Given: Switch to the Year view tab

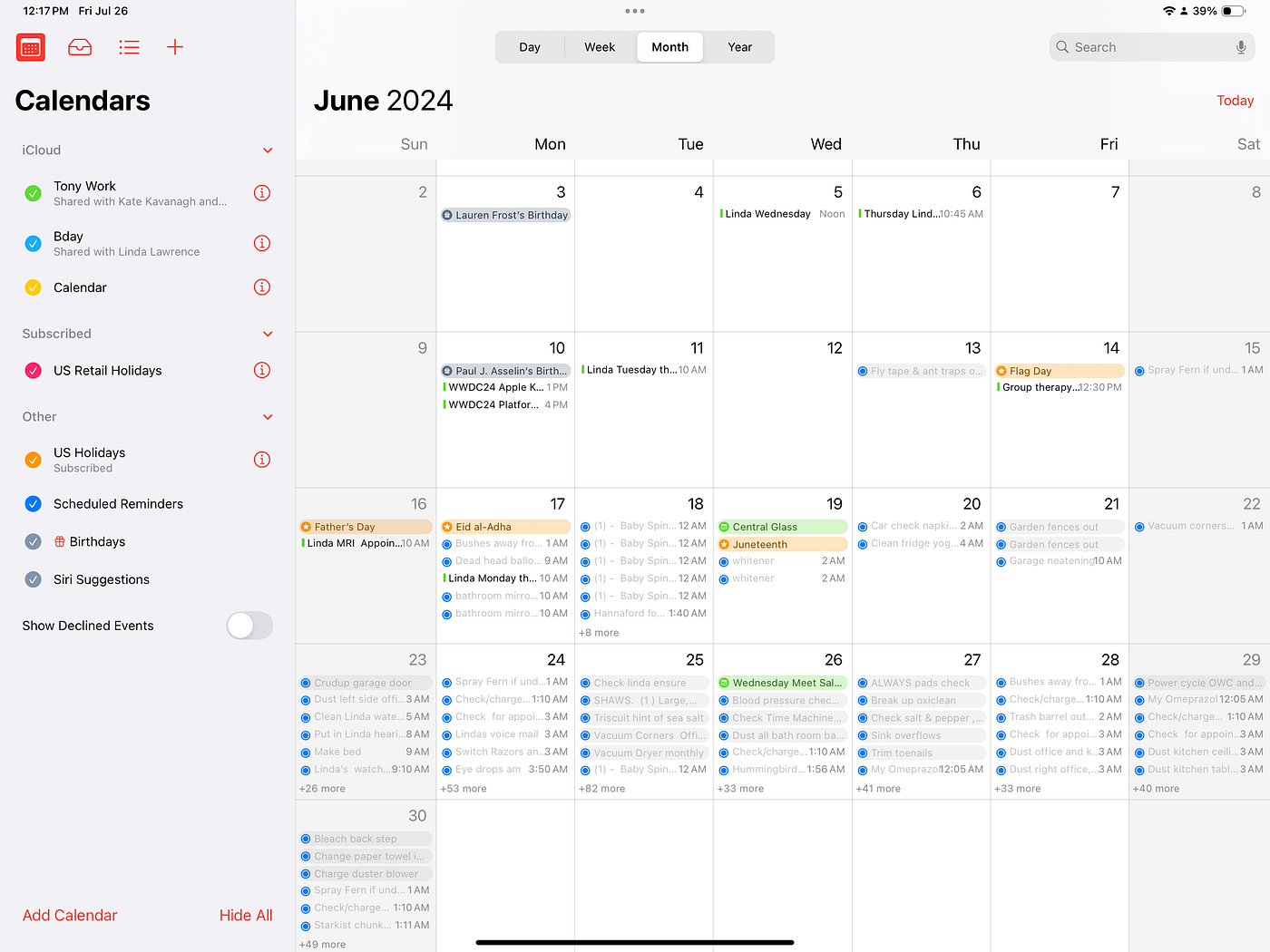Looking at the screenshot, I should 739,46.
